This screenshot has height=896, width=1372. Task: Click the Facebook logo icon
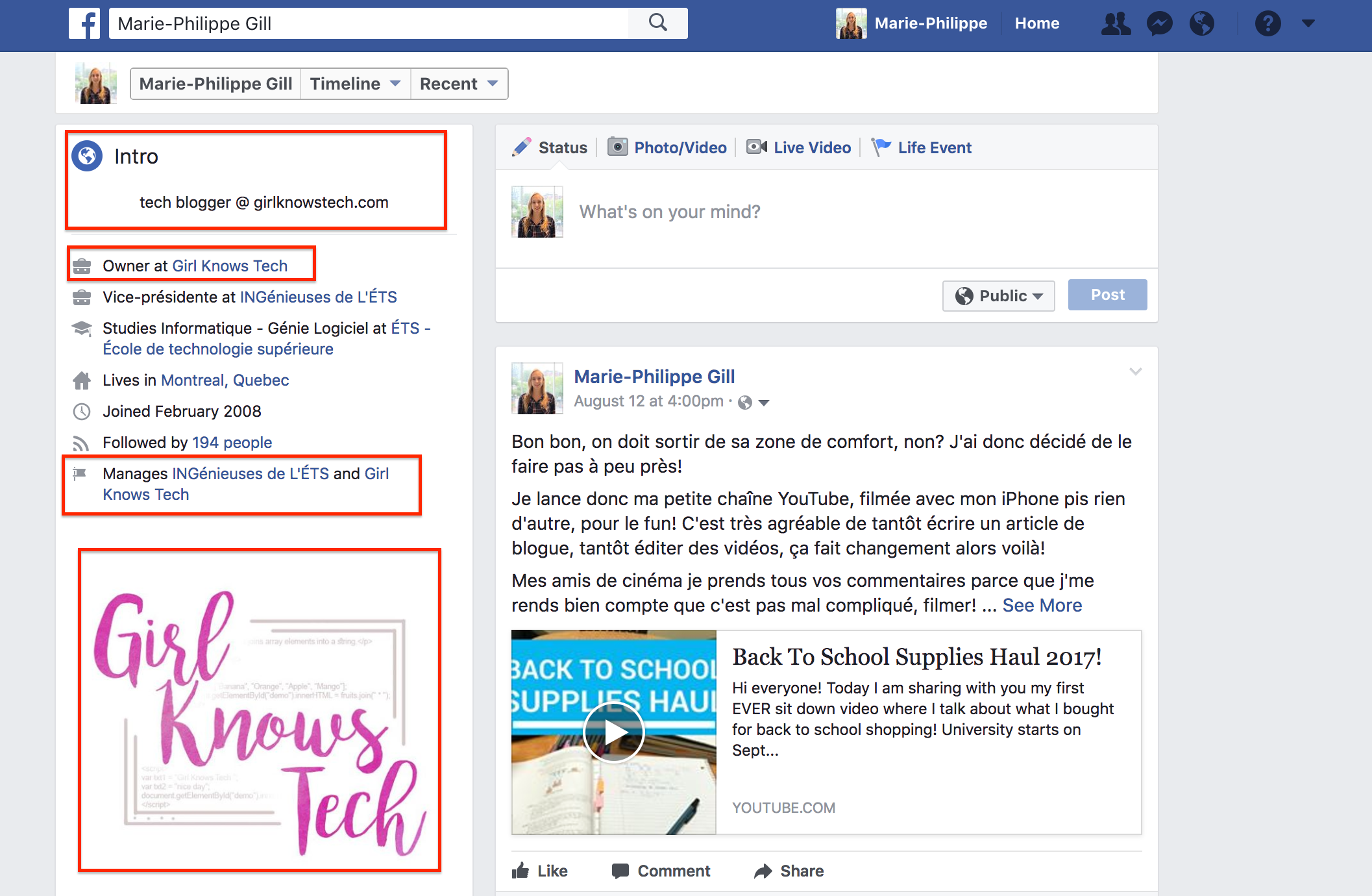click(x=84, y=23)
